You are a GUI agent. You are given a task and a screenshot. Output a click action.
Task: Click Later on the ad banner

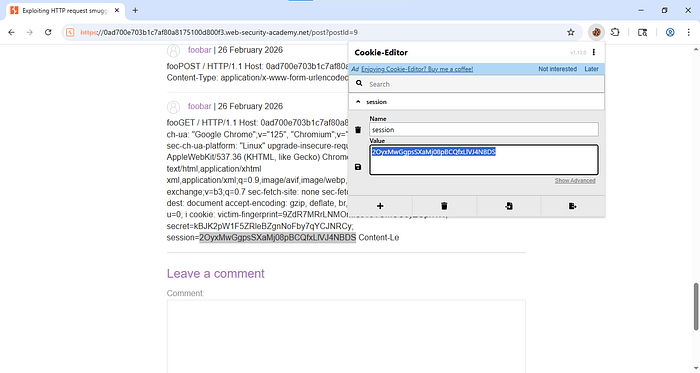point(592,69)
